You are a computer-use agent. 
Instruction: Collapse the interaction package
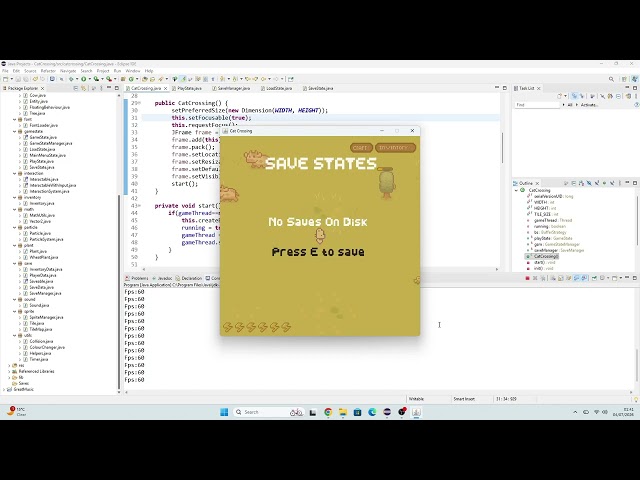pyautogui.click(x=15, y=173)
